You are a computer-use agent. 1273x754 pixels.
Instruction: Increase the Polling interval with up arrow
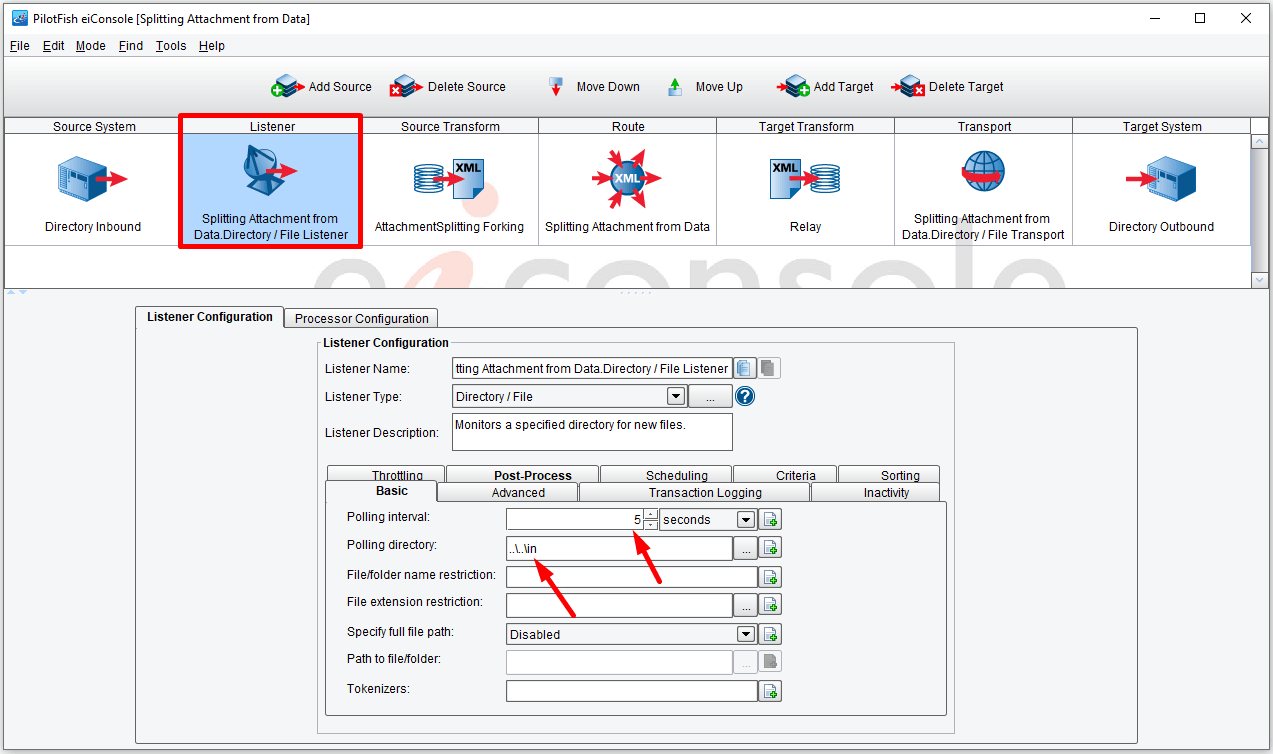(651, 514)
